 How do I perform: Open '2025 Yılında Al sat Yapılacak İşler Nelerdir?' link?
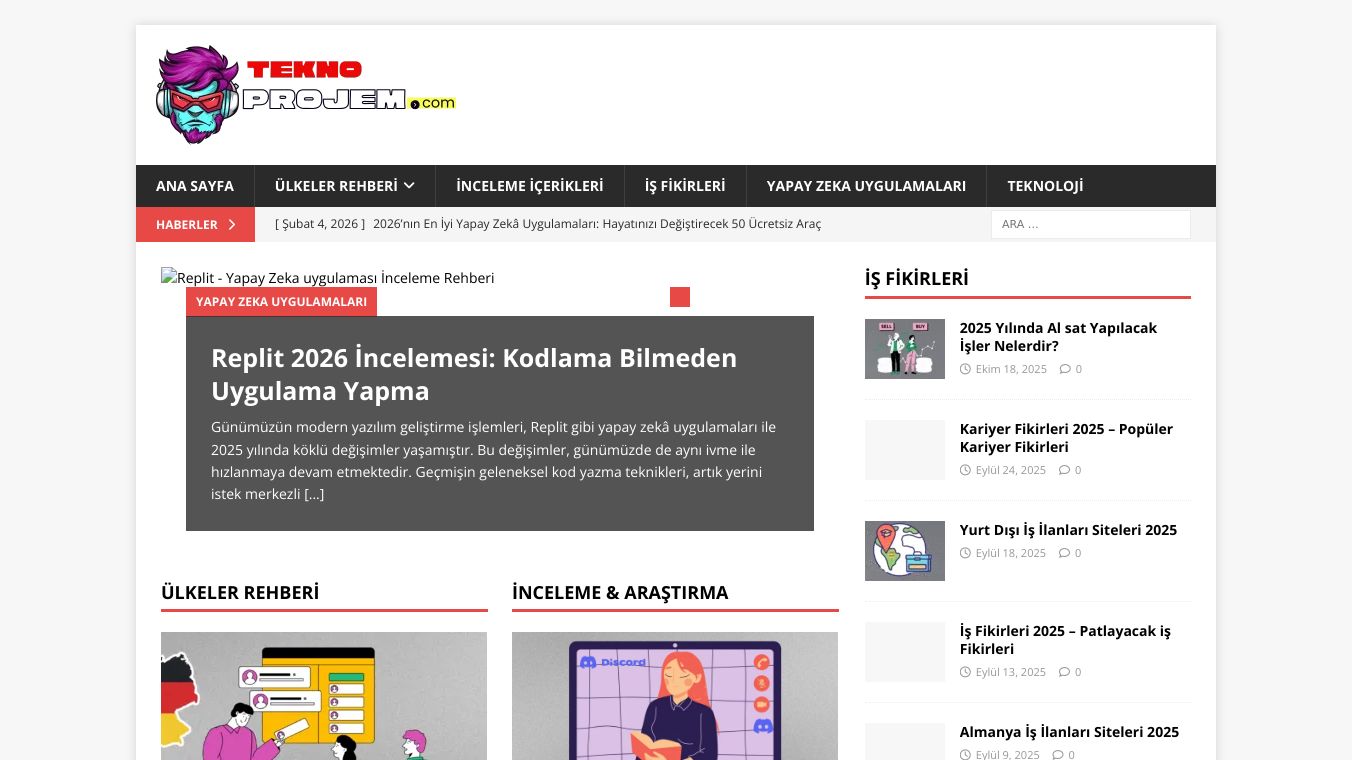point(1058,337)
